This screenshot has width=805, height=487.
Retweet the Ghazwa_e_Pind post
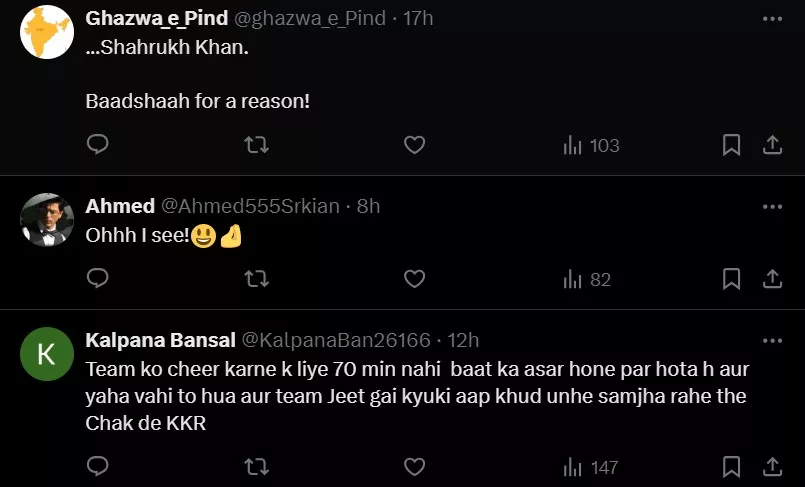coord(256,145)
